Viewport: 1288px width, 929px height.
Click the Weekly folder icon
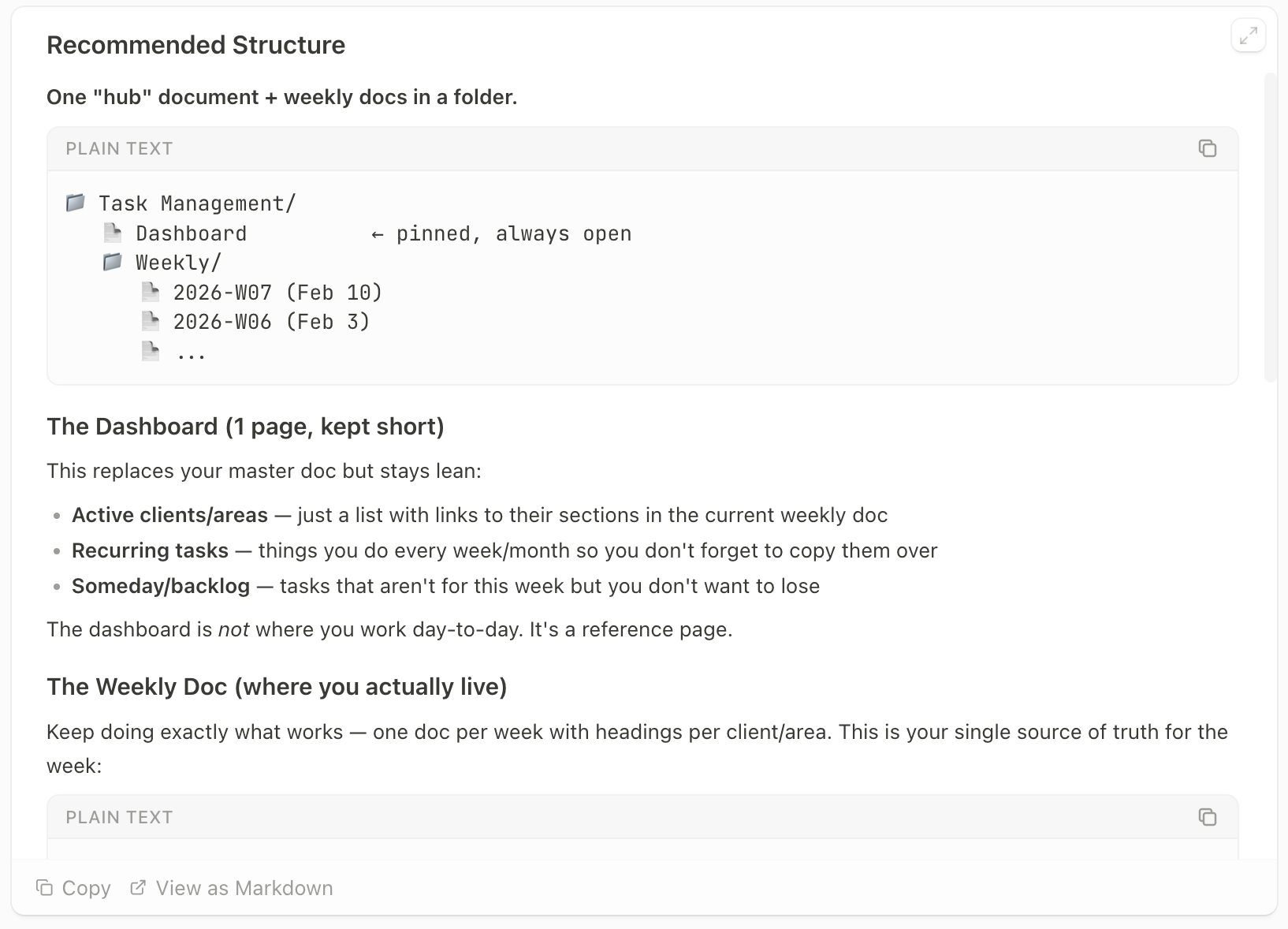pyautogui.click(x=113, y=262)
